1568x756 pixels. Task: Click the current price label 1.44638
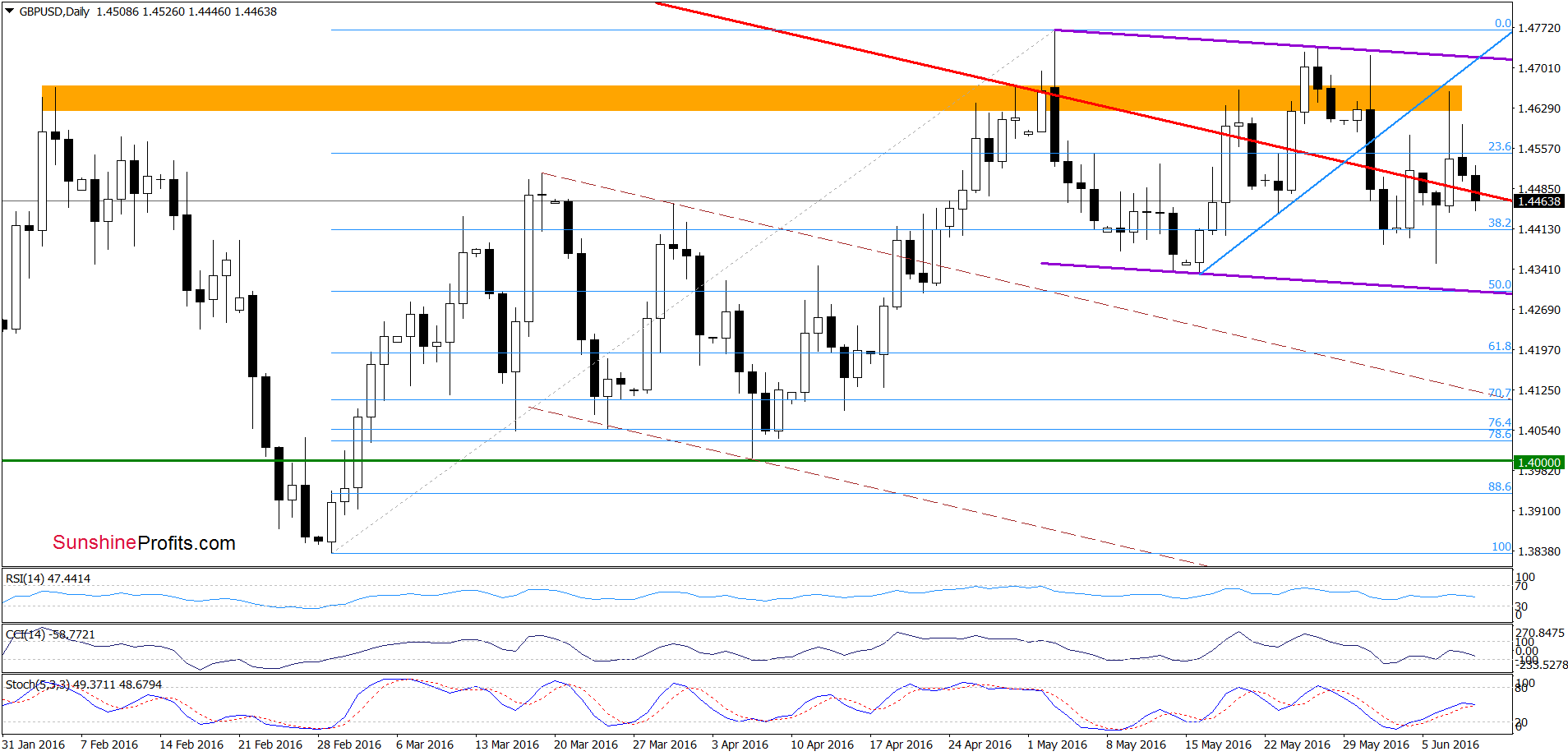tap(1538, 201)
